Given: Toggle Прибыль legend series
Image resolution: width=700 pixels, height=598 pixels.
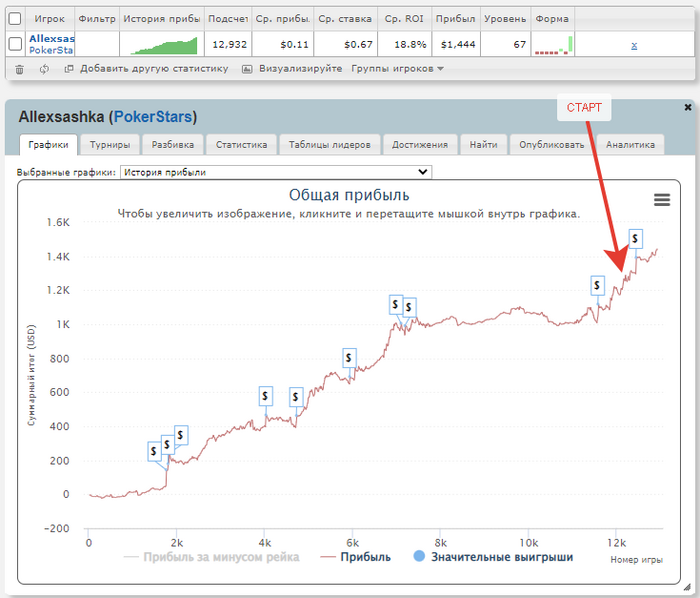Looking at the screenshot, I should pos(355,557).
